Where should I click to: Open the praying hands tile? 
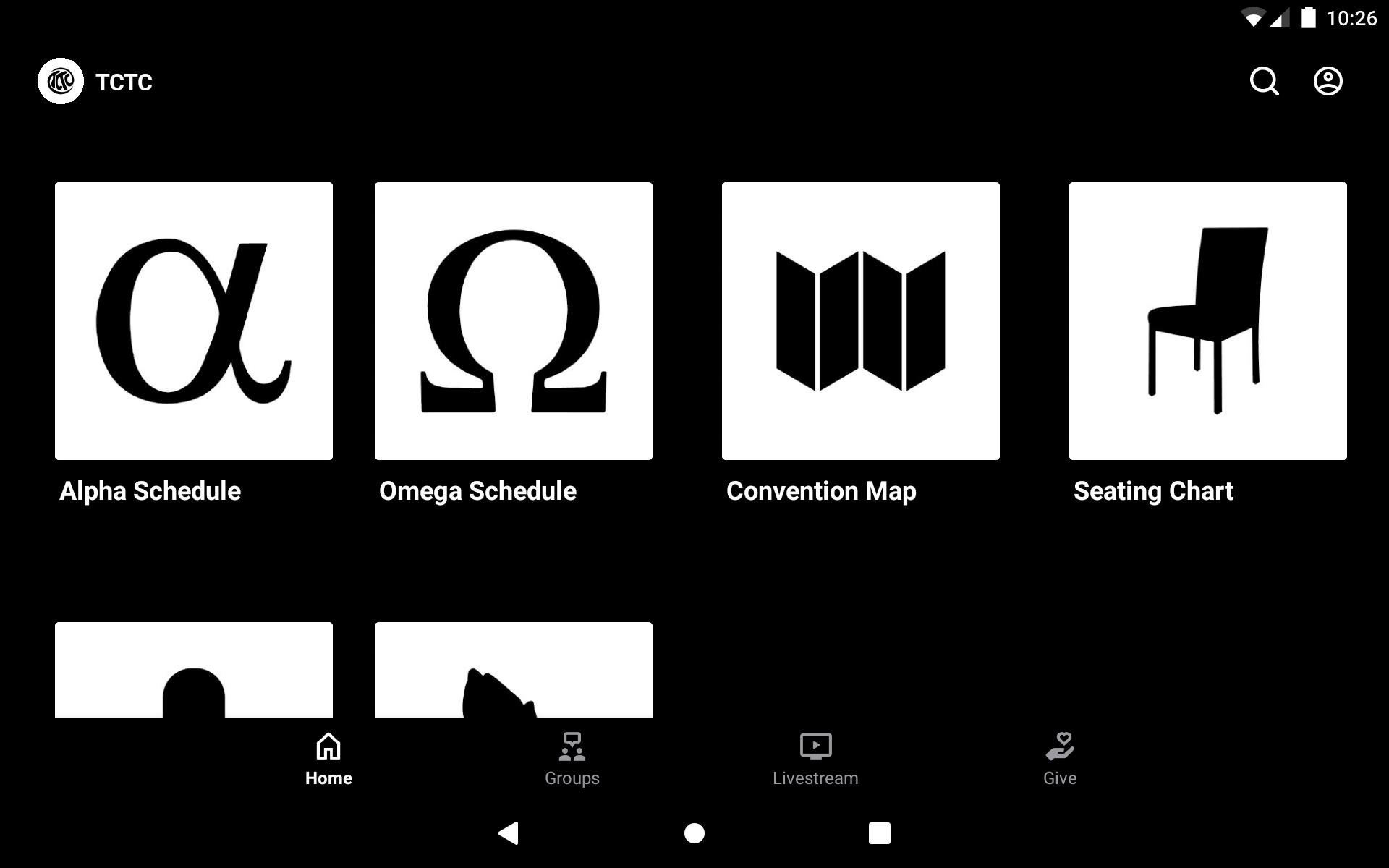514,671
